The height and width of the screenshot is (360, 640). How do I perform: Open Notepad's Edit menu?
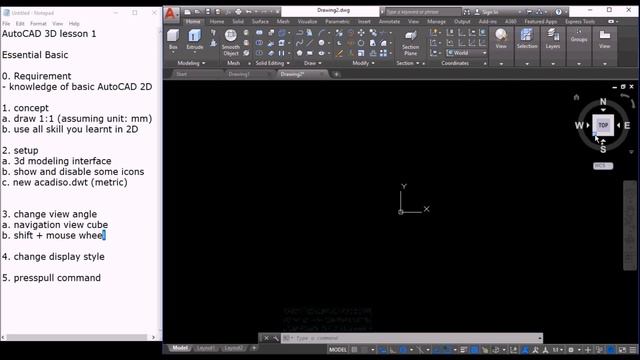(x=20, y=24)
